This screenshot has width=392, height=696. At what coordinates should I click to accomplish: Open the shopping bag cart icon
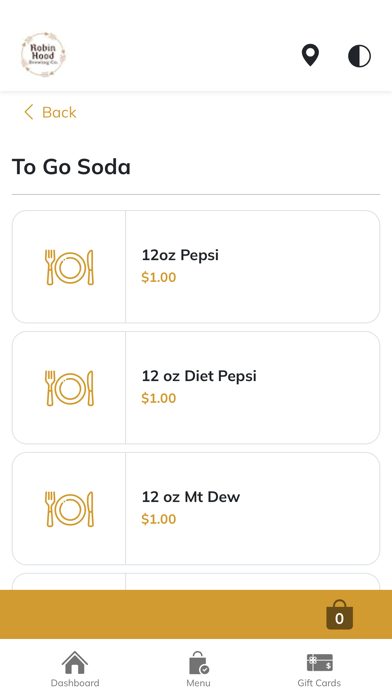coord(340,615)
